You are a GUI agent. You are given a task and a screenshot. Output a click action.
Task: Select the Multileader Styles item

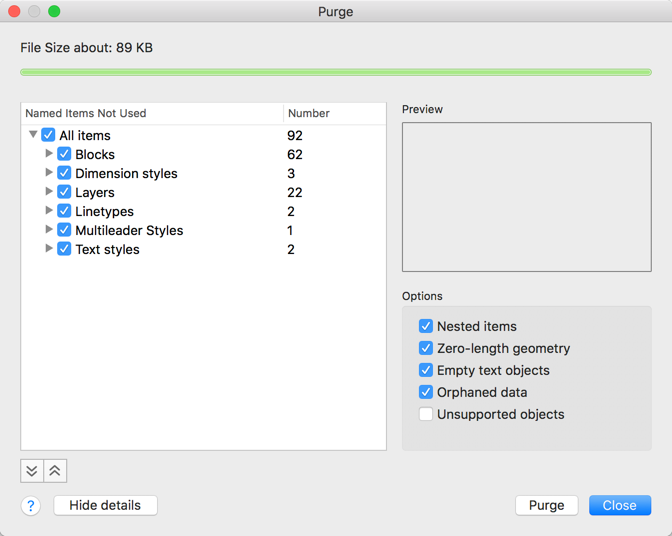(x=129, y=230)
